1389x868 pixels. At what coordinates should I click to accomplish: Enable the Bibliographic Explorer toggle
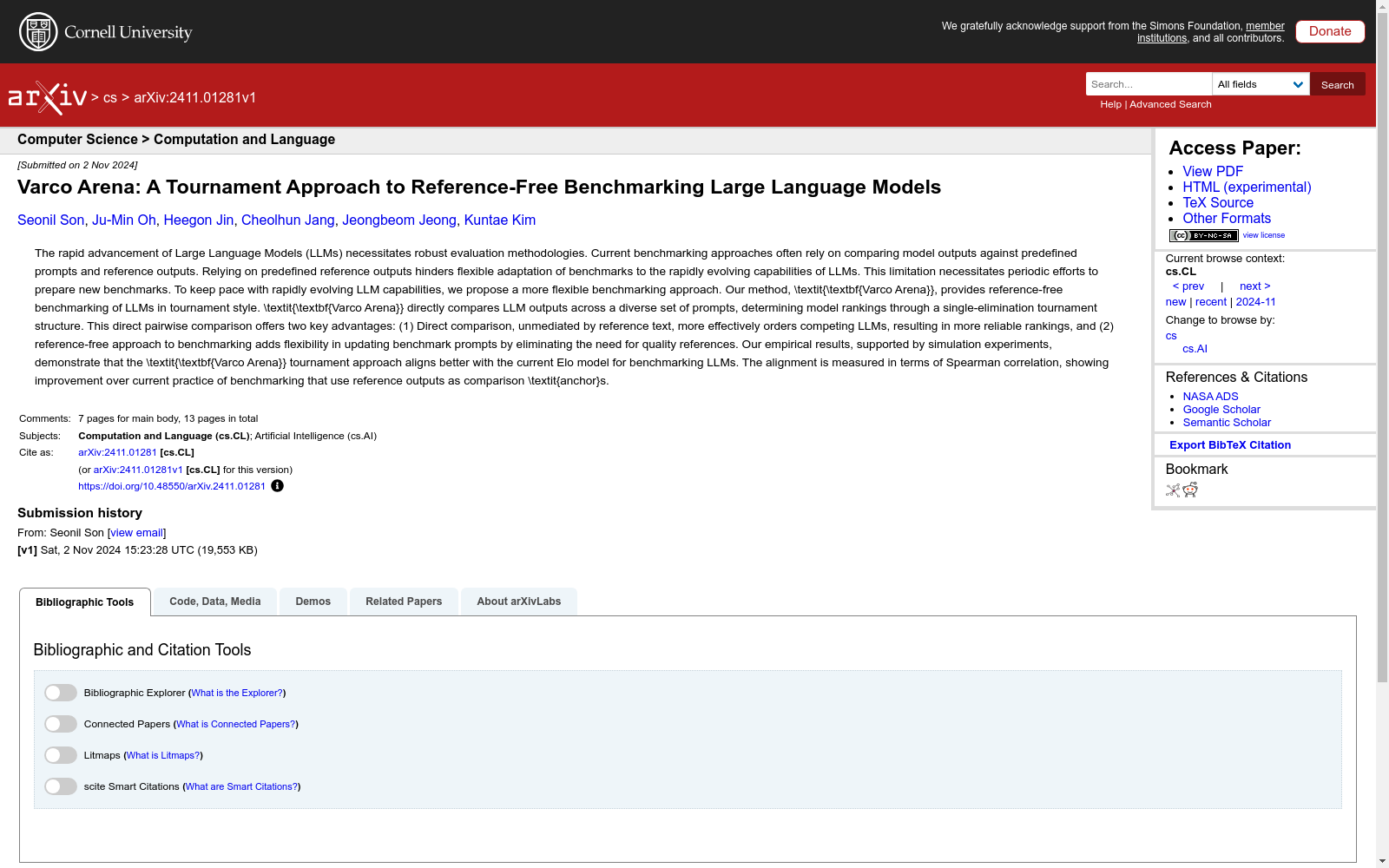(61, 693)
